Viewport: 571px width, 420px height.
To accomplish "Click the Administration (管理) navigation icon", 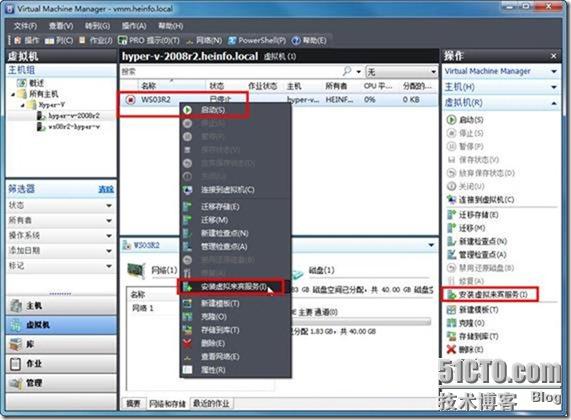I will [16, 383].
